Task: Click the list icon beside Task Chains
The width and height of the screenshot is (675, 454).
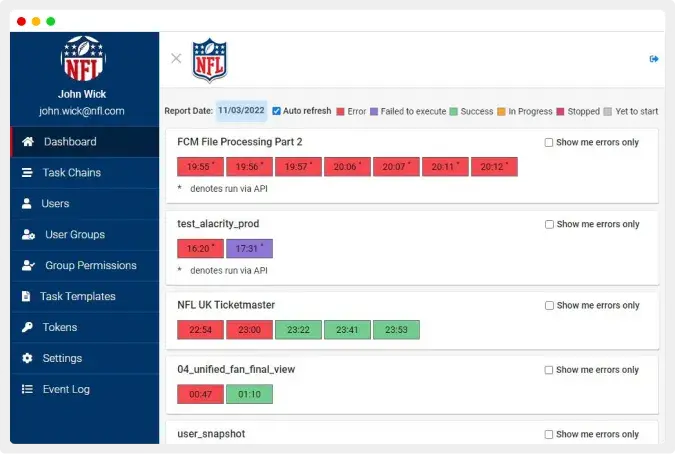Action: [x=27, y=173]
